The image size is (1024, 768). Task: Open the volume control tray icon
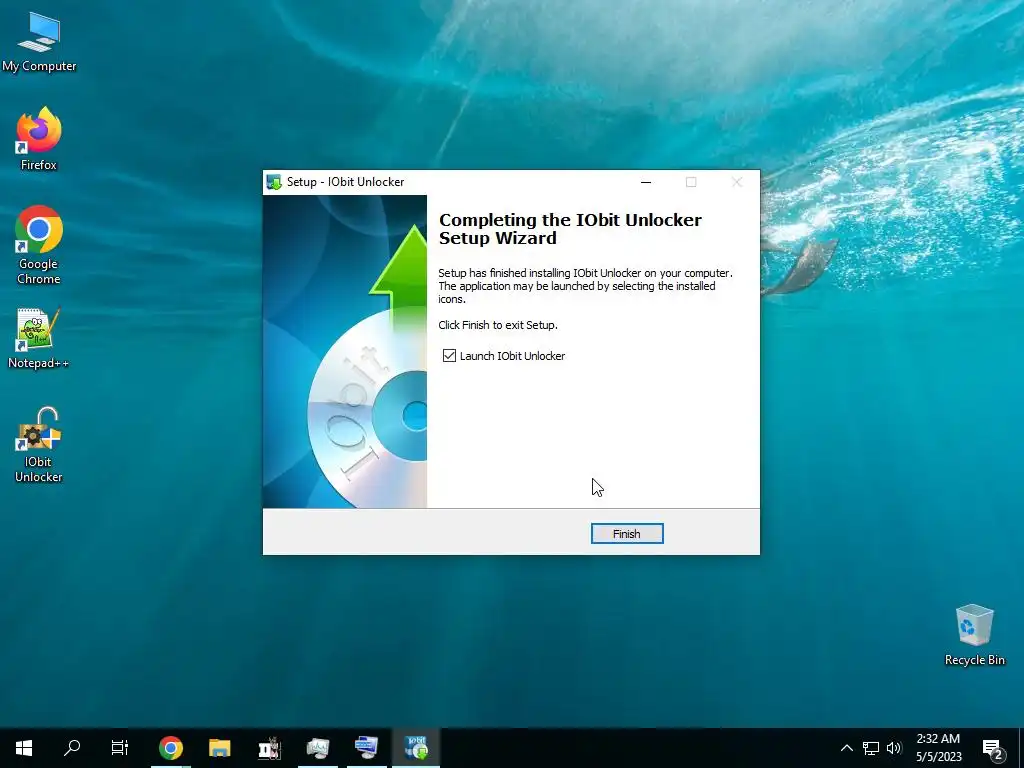(x=894, y=748)
